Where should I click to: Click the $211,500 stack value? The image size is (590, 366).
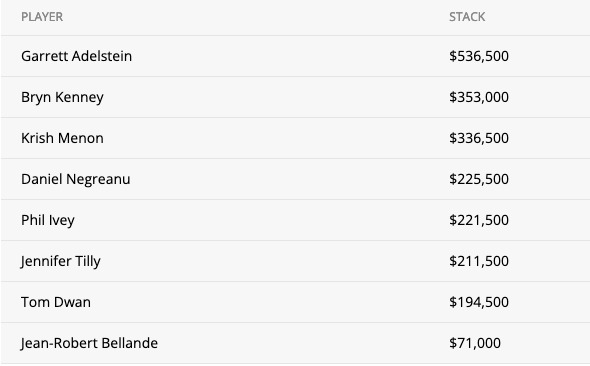click(479, 261)
